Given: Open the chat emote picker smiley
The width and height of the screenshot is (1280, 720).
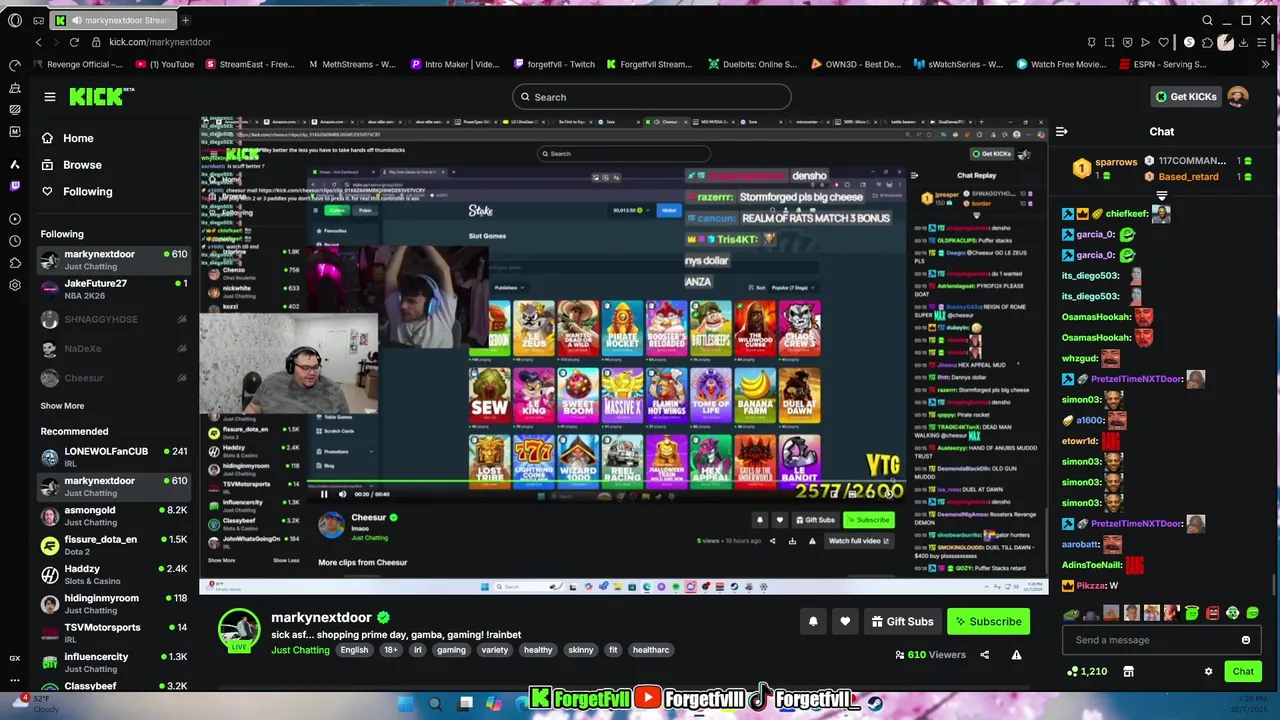Looking at the screenshot, I should (1245, 640).
